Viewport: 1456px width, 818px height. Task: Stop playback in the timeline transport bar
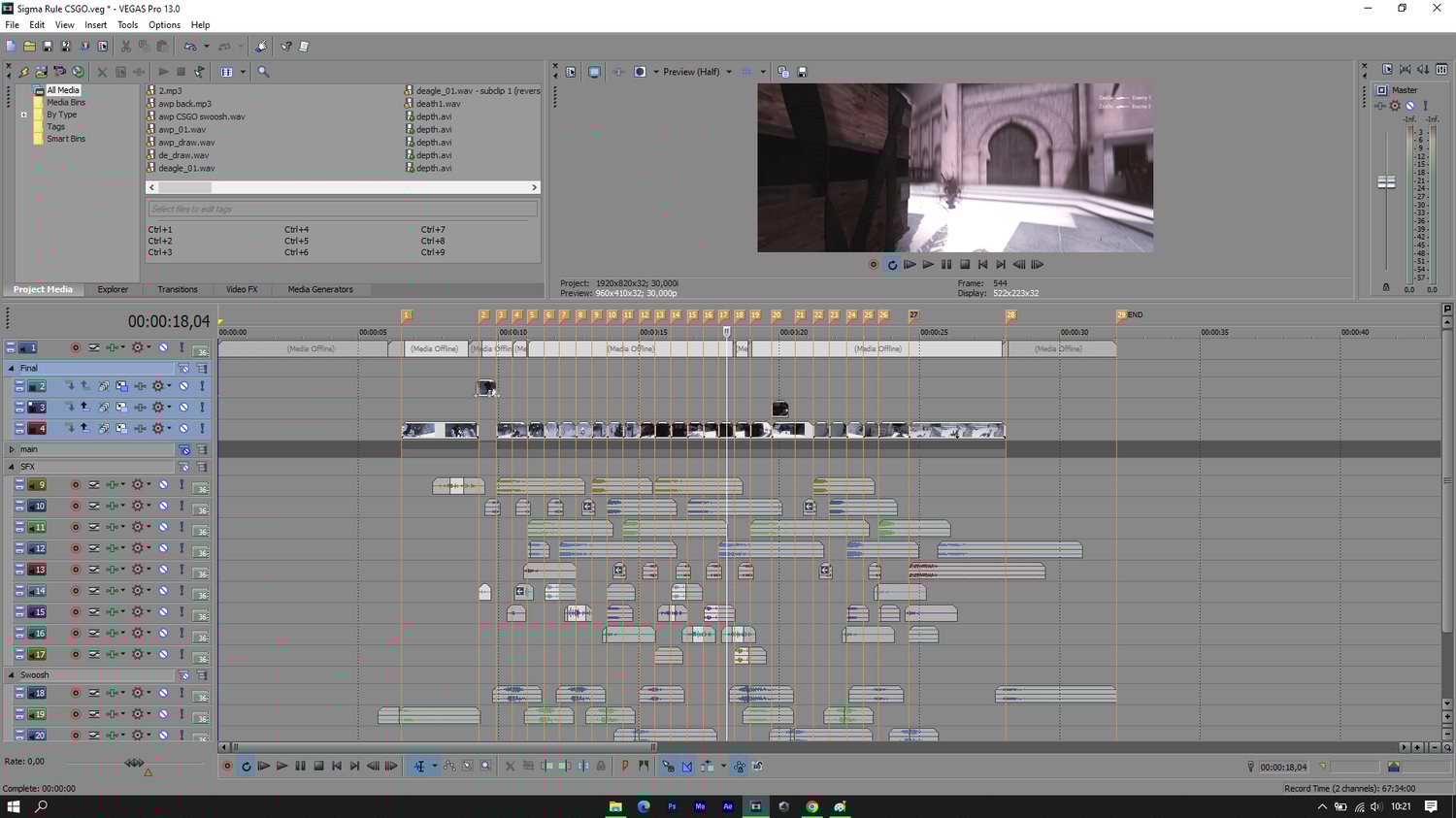point(318,767)
